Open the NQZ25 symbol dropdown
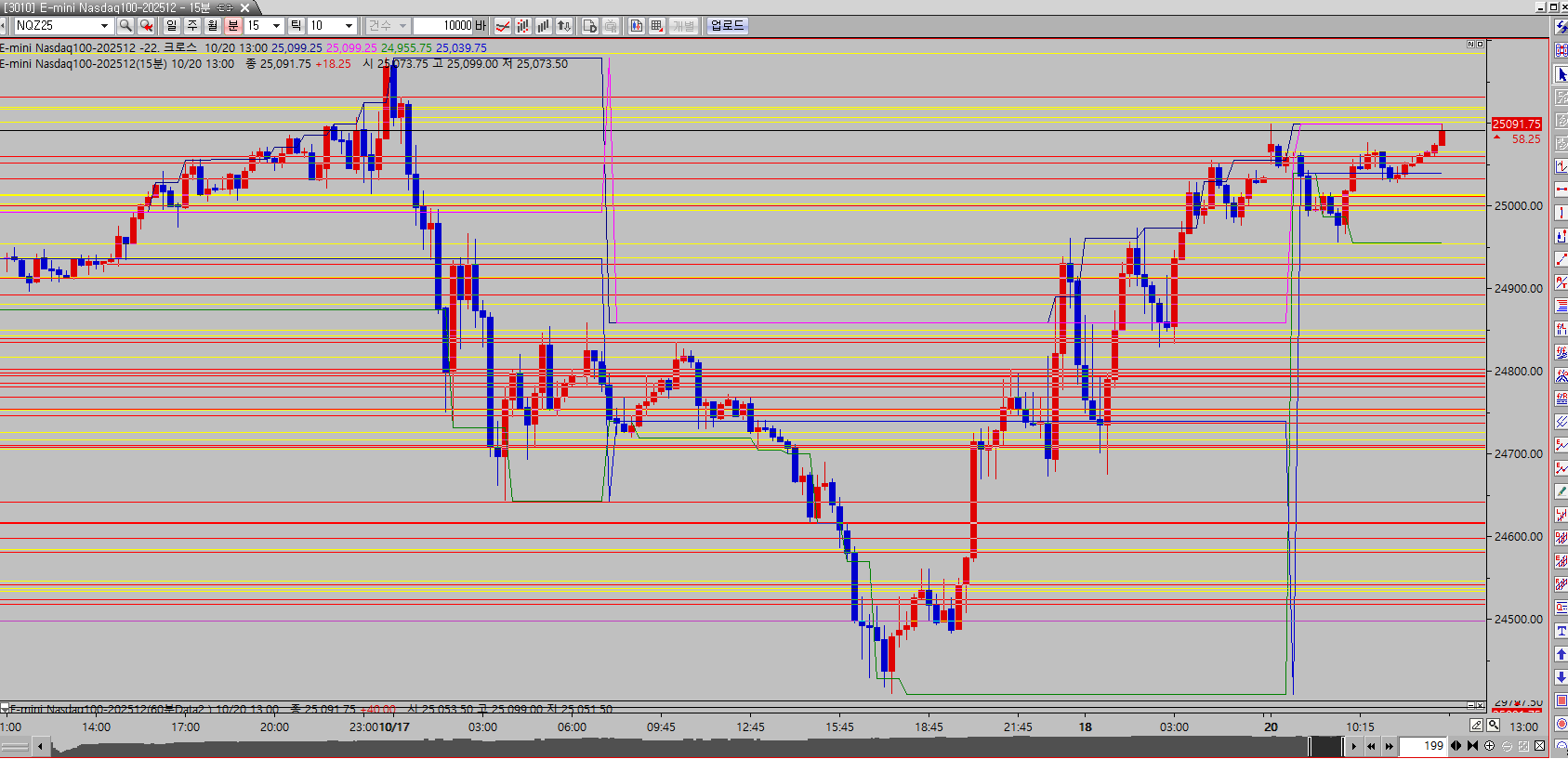 point(104,26)
